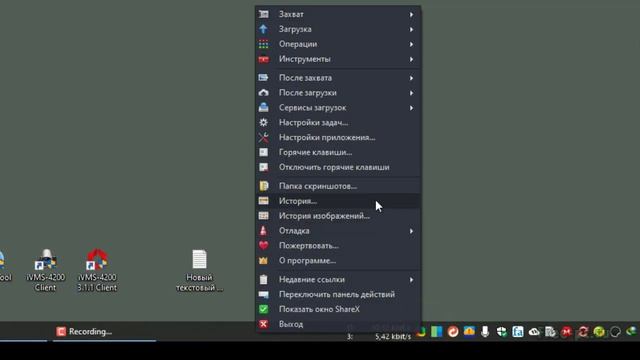Expand the Захват submenu arrow
Viewport: 640px width, 360px height.
tap(411, 14)
